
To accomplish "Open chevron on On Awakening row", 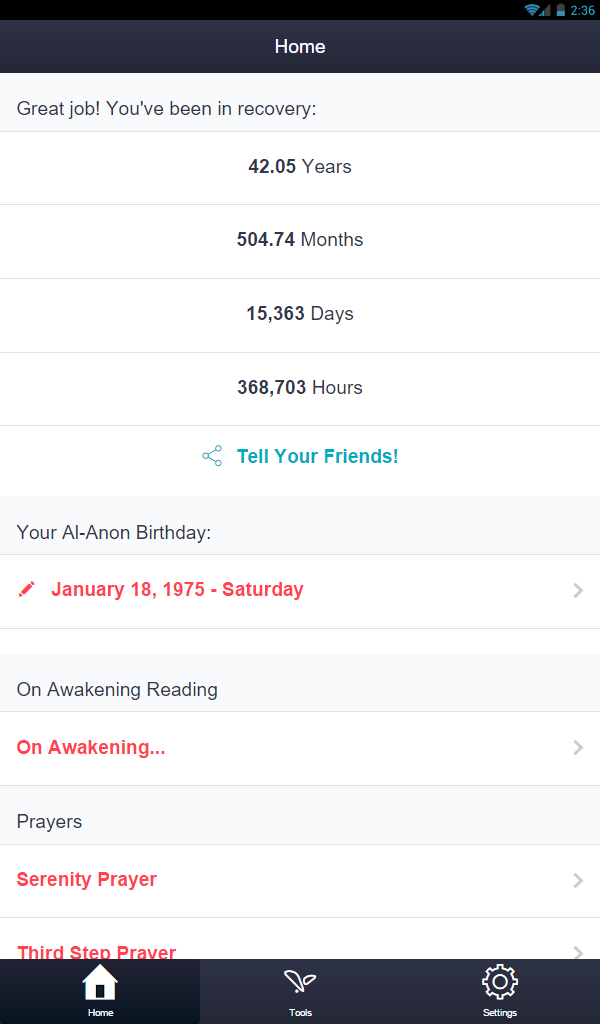I will click(578, 747).
